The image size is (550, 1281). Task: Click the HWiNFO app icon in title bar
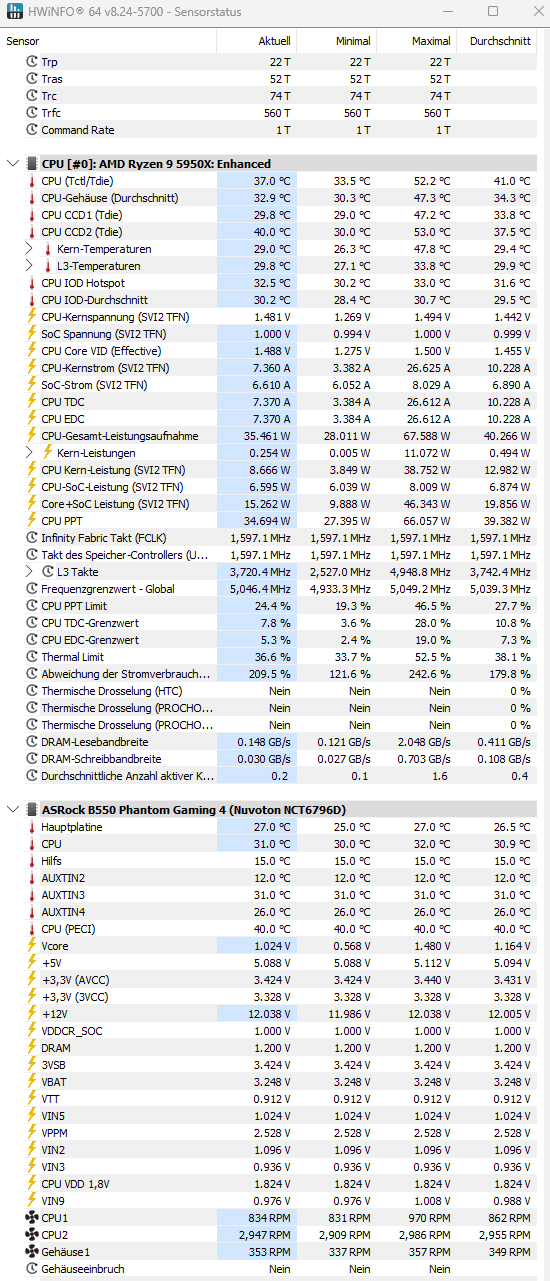[13, 11]
